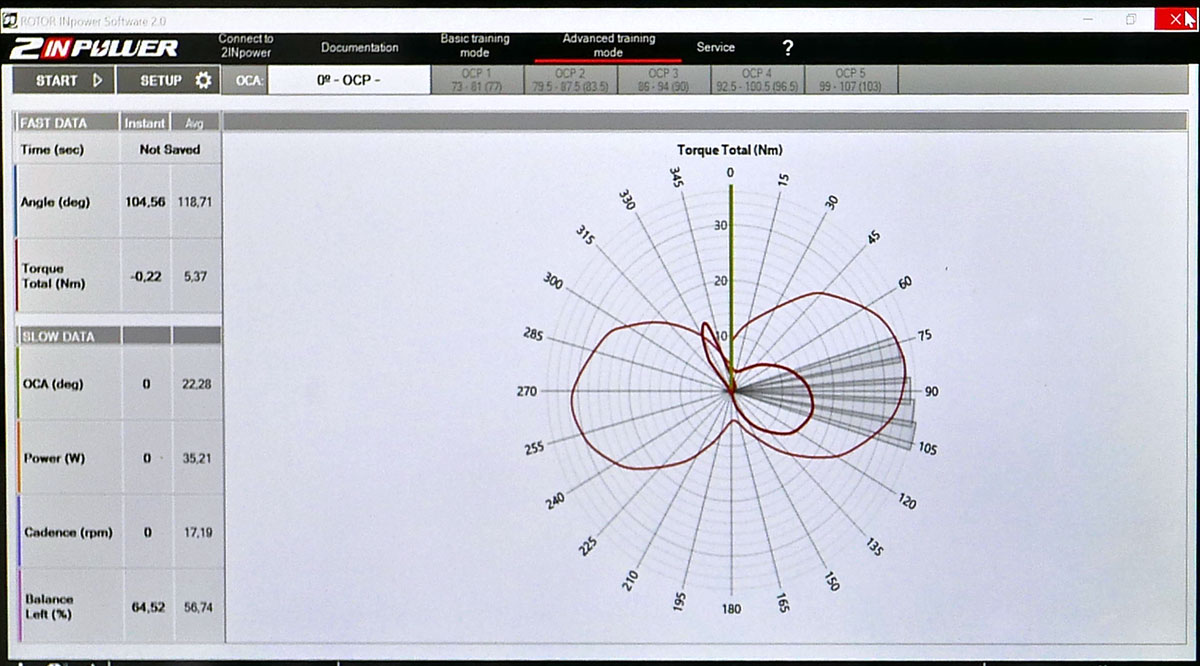
Task: Open the SETUP settings
Action: click(168, 80)
